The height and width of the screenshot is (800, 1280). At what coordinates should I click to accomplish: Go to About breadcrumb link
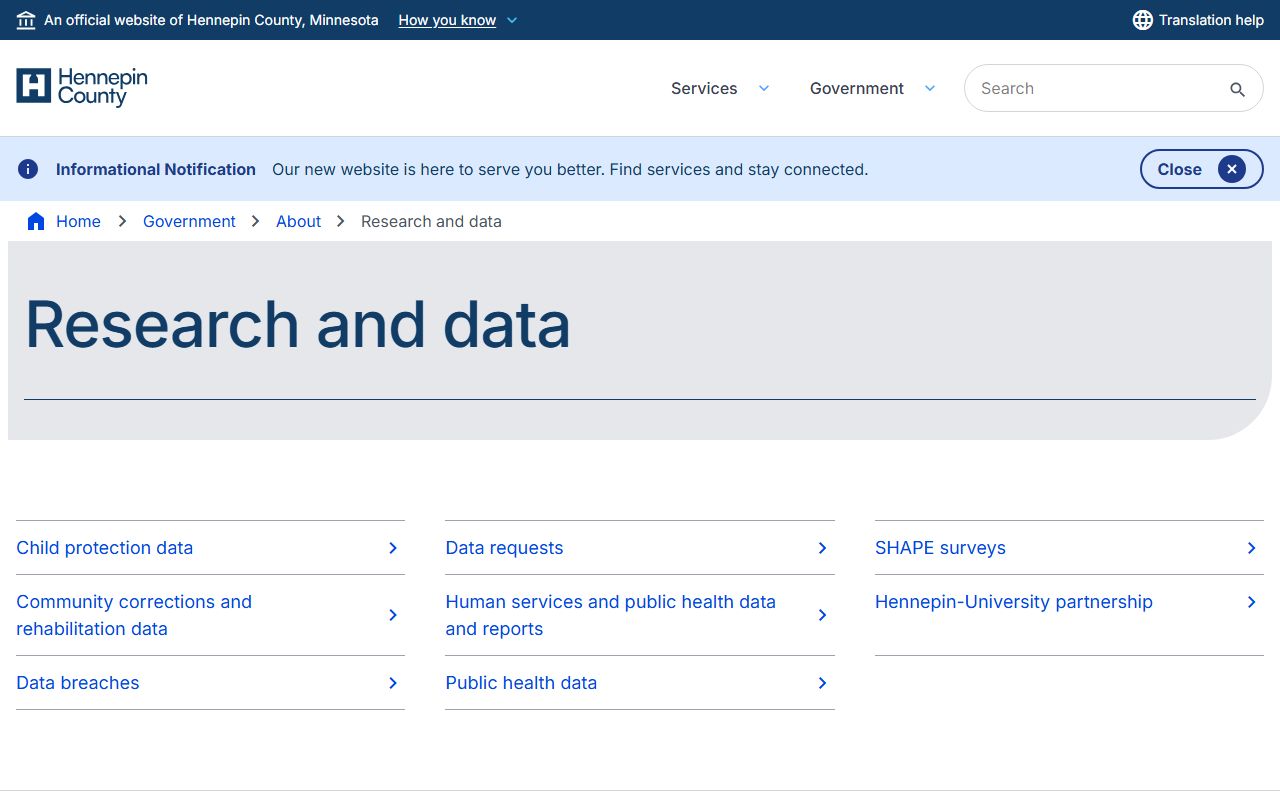coord(298,221)
